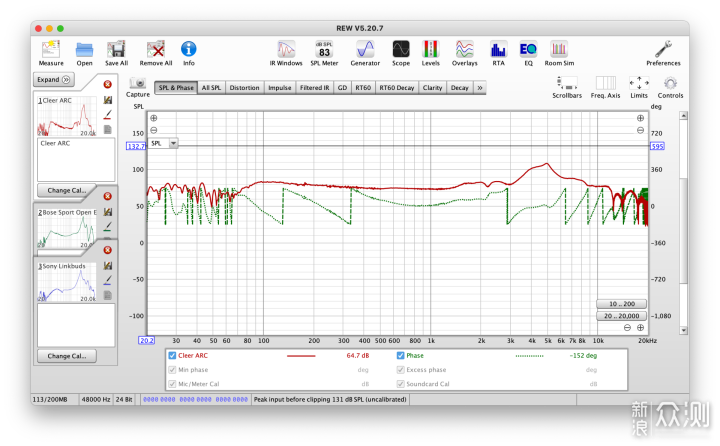Viewport: 720px width, 446px height.
Task: Select the Sony Linkbuds measurement thumbnail
Action: coord(67,282)
